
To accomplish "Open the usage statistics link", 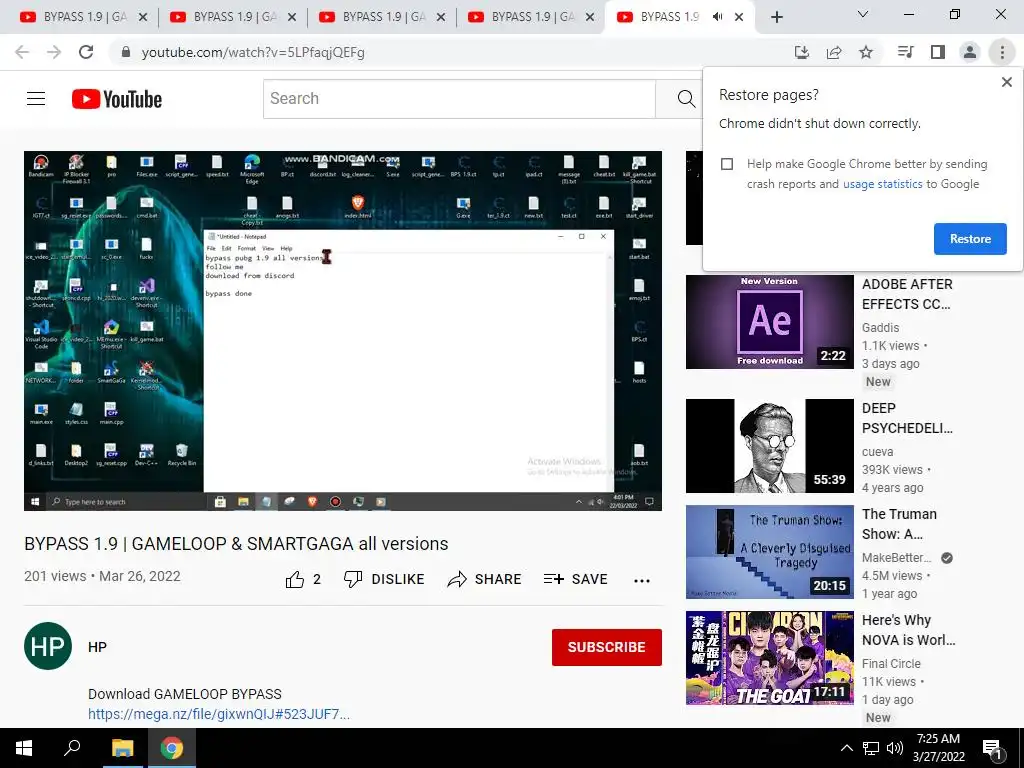I will tap(882, 184).
